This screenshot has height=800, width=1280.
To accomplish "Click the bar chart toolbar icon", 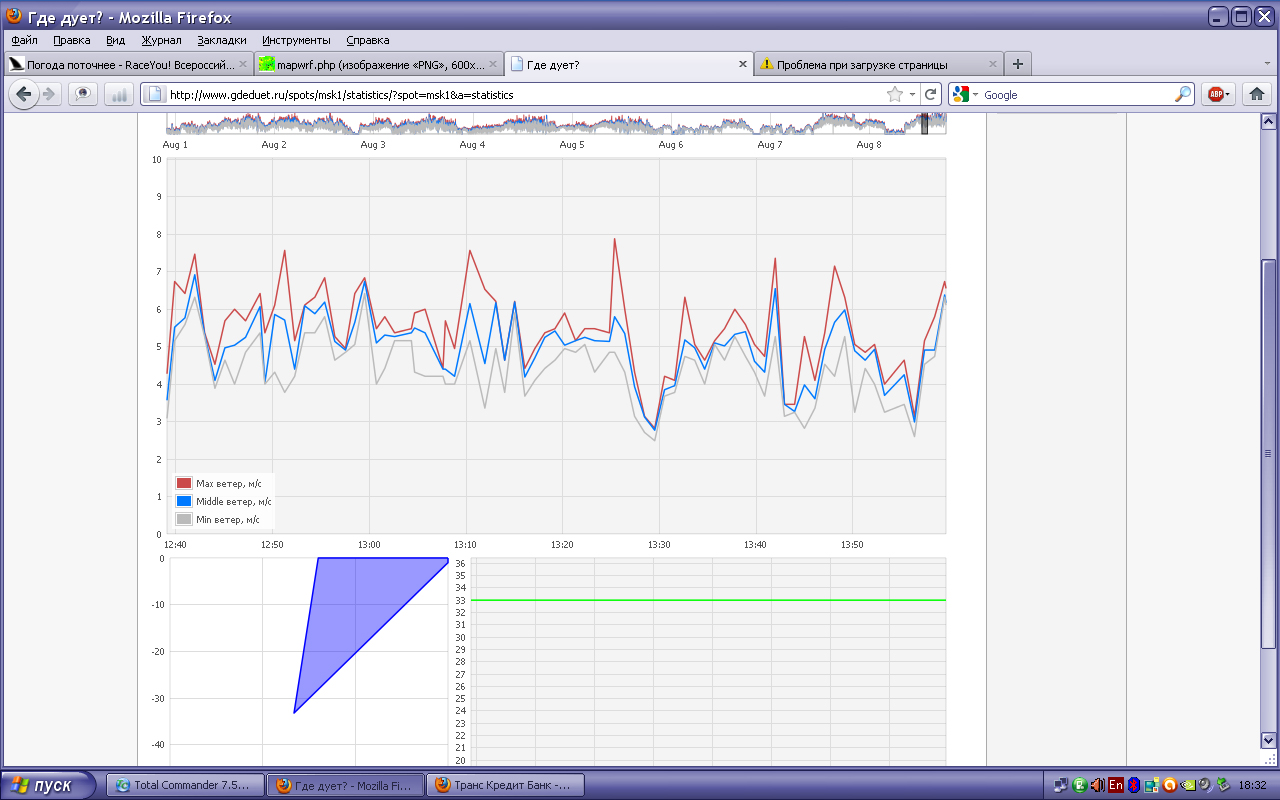I will (x=119, y=94).
